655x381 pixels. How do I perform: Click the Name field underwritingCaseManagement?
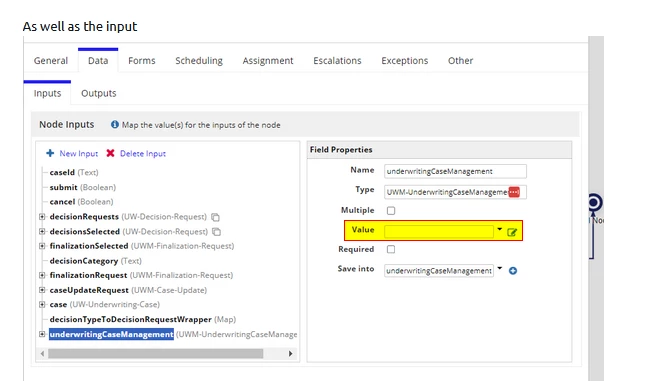pyautogui.click(x=455, y=171)
